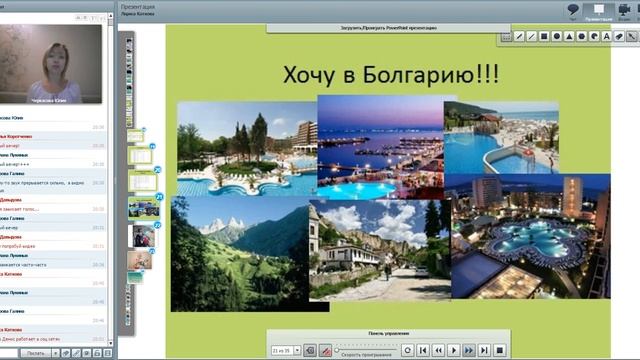Select slide thumbnail number 19
640x360 pixels.
click(x=141, y=156)
